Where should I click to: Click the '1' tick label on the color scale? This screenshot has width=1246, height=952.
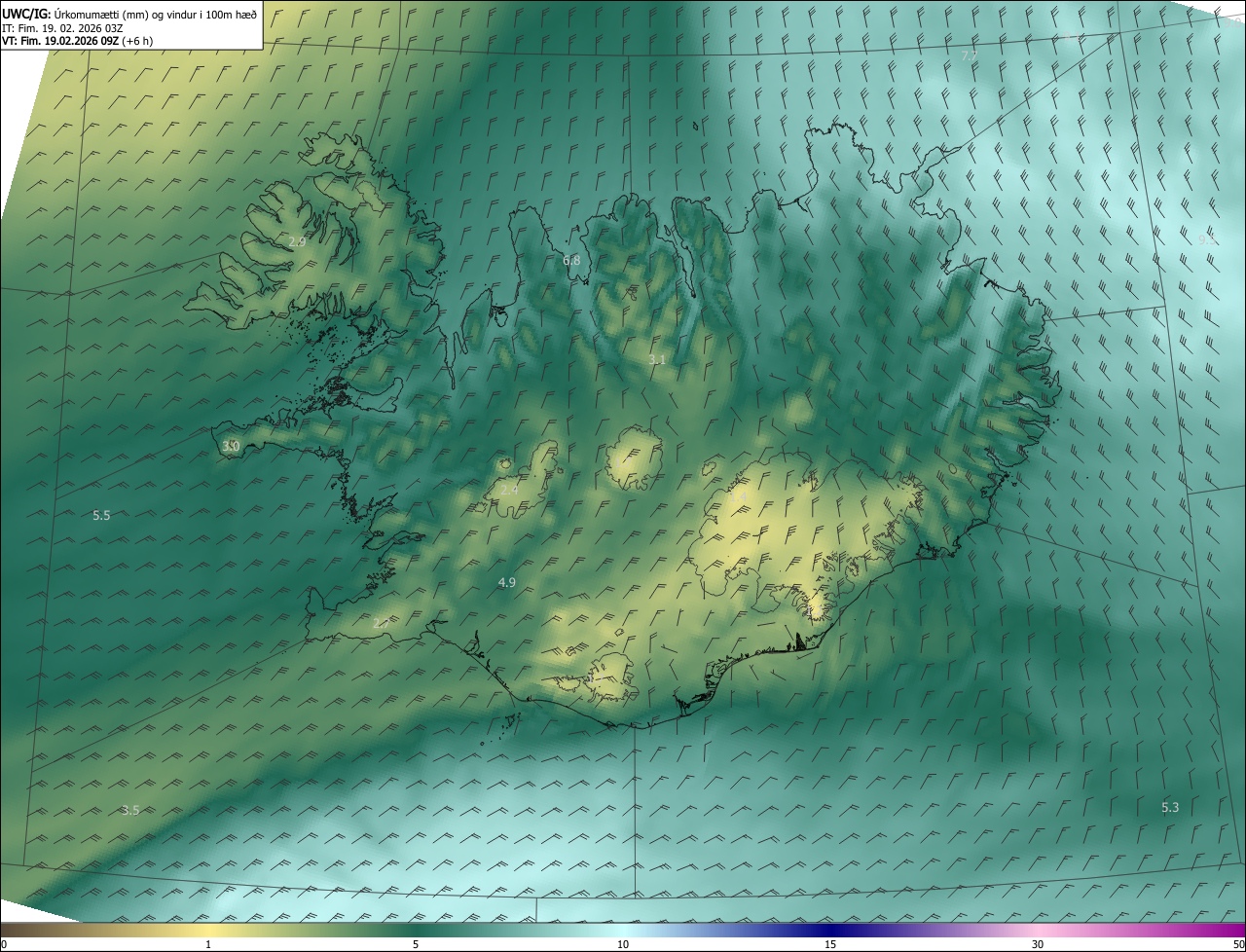[x=208, y=944]
